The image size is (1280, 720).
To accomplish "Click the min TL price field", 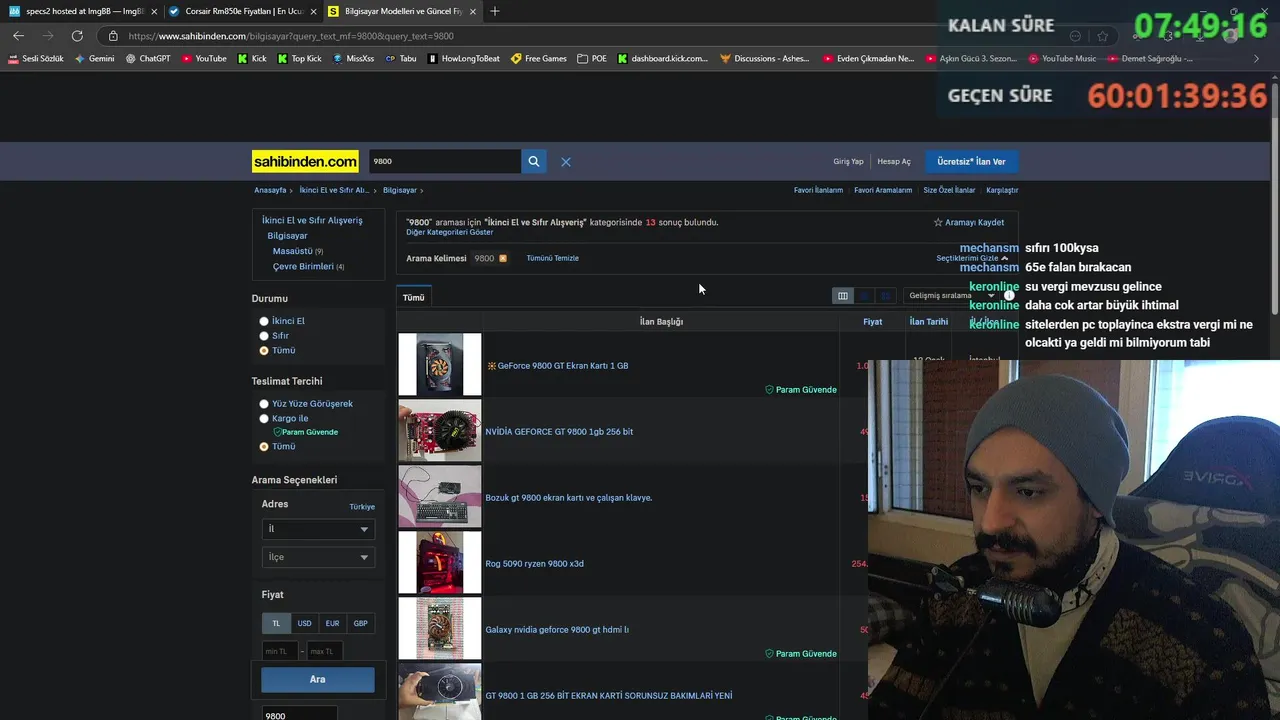I will 280,652.
